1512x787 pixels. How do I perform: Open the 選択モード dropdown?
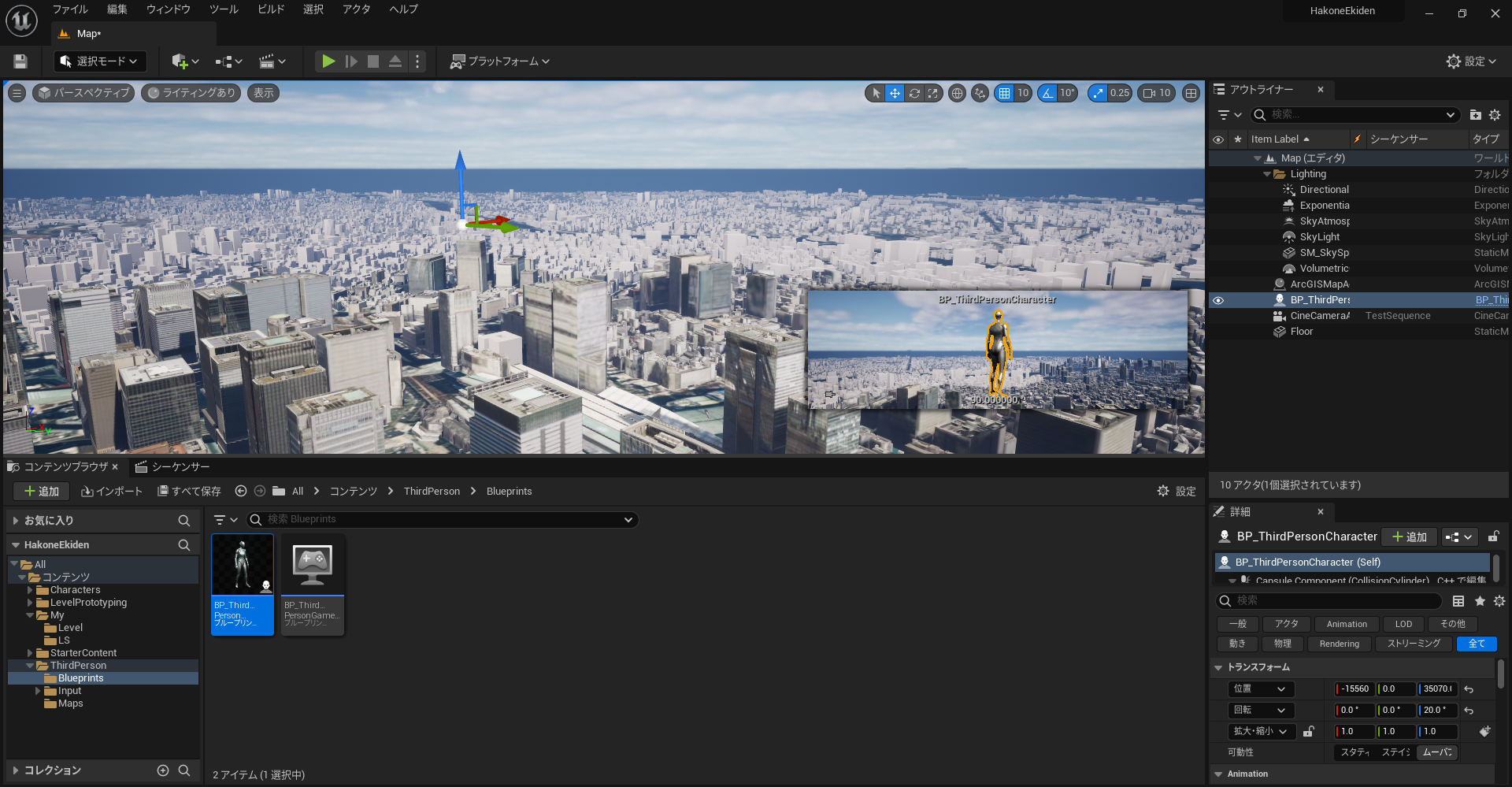pyautogui.click(x=101, y=61)
